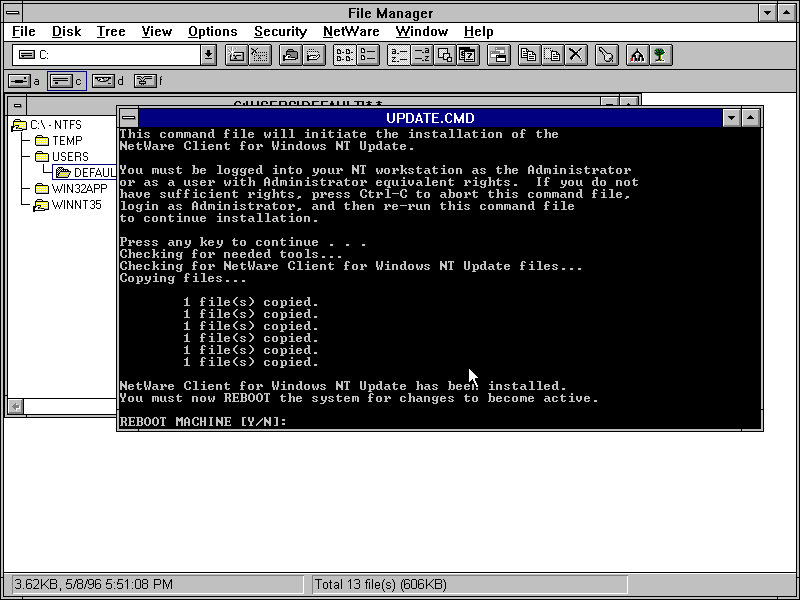The width and height of the screenshot is (800, 600).
Task: Click the NetWare red network toolbar icon
Action: coord(637,55)
